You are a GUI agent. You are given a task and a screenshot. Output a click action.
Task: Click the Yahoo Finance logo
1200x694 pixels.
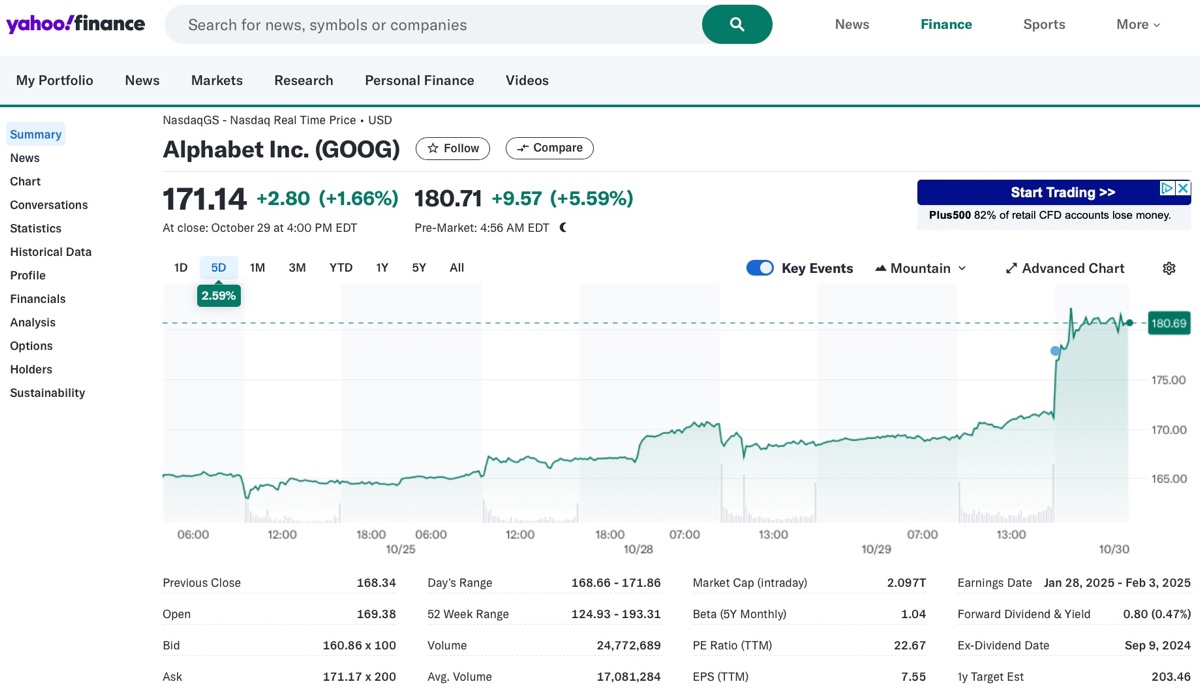click(75, 23)
